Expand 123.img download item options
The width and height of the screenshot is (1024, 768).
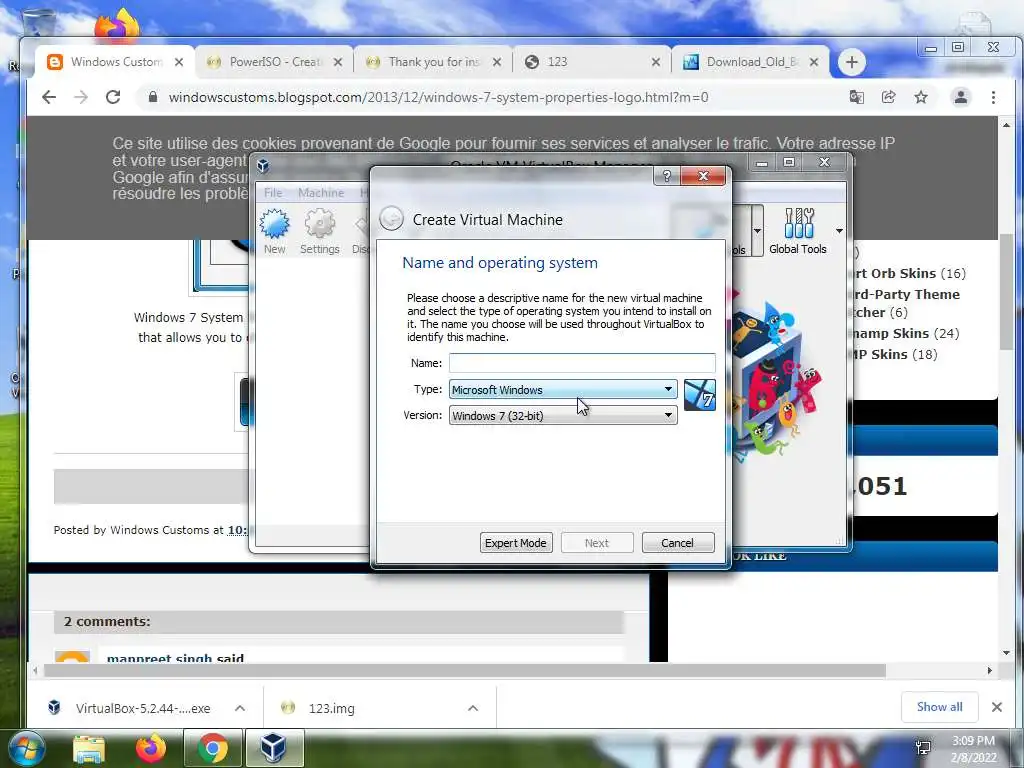473,708
